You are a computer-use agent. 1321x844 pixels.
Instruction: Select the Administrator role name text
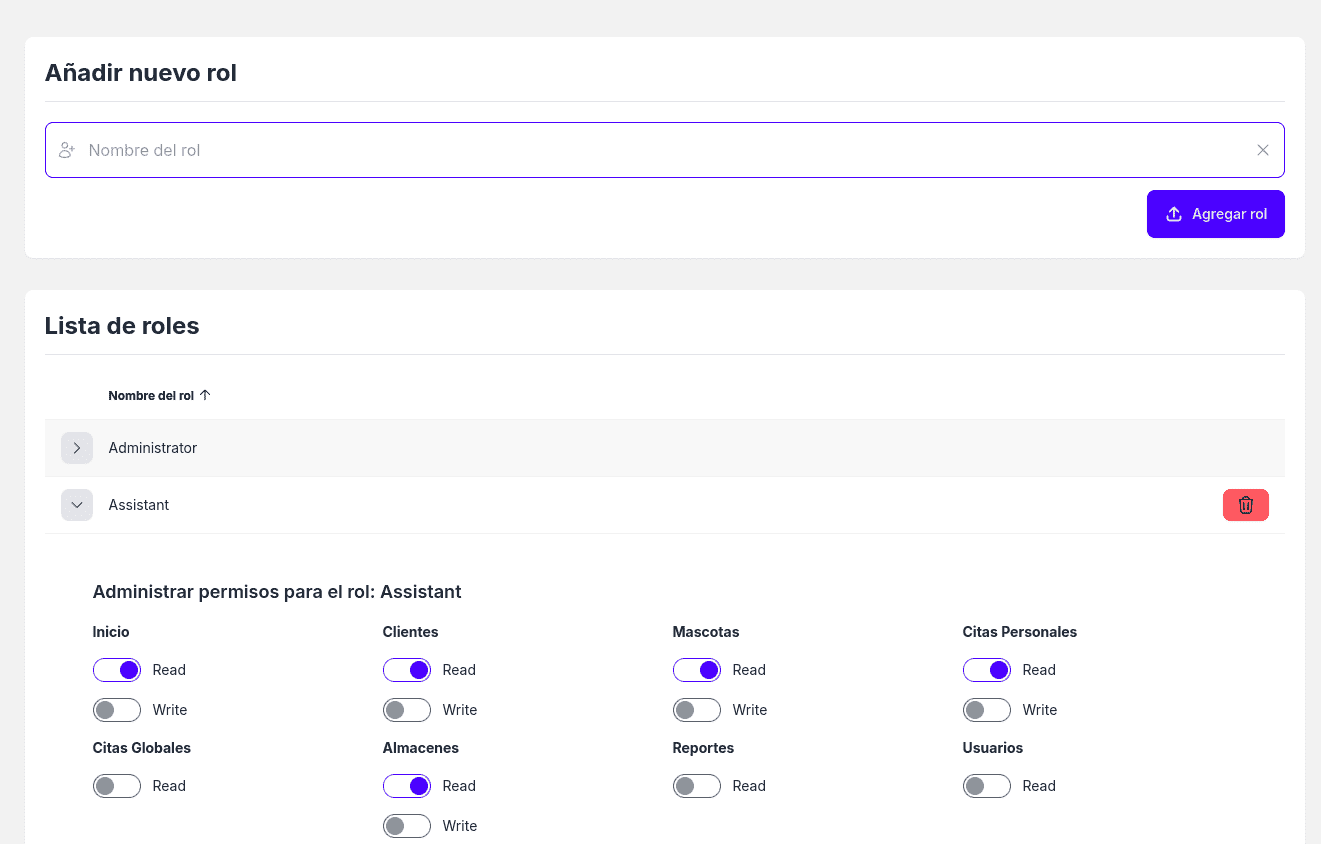click(153, 448)
